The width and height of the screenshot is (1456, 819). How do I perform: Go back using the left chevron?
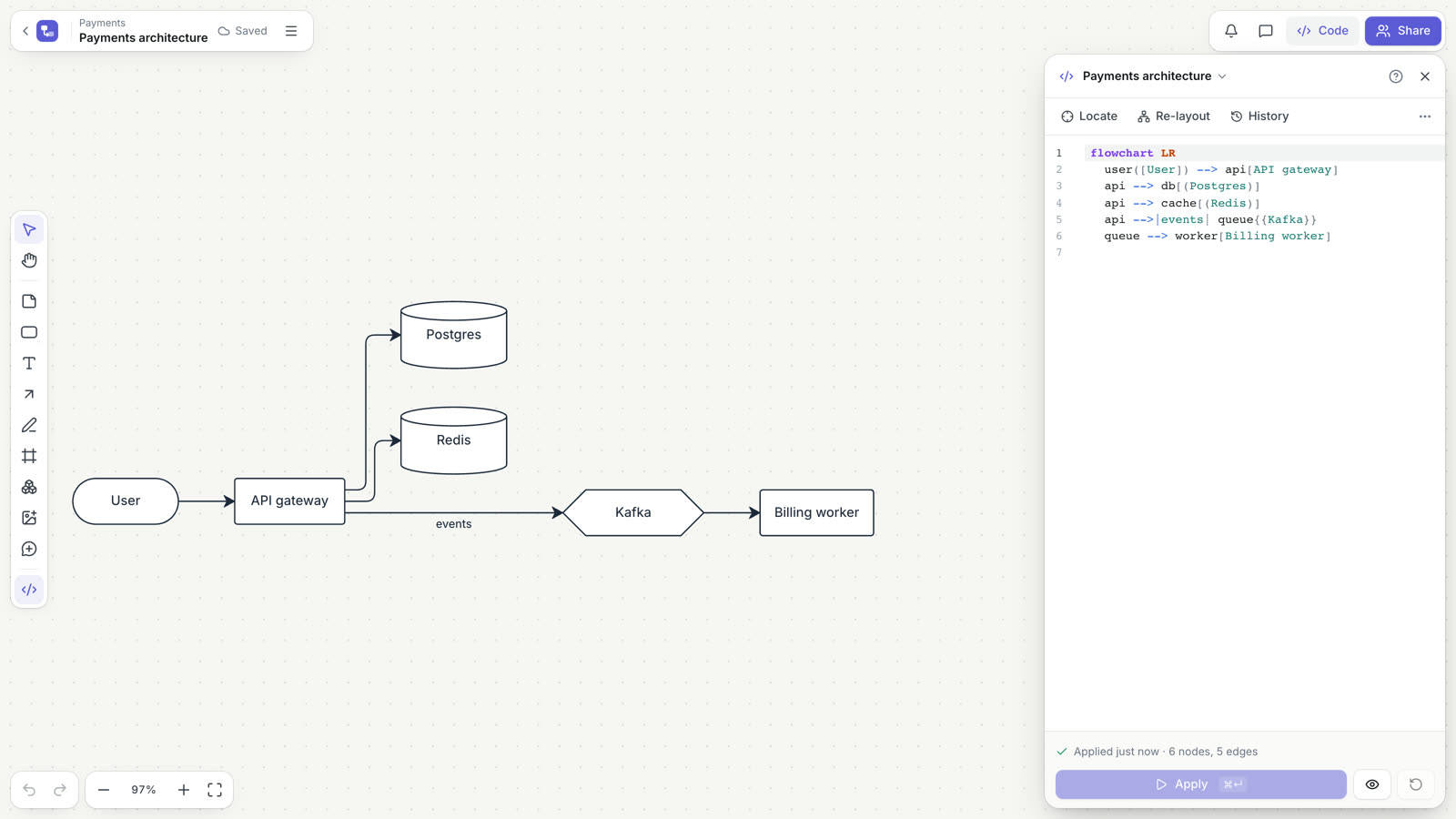point(25,31)
